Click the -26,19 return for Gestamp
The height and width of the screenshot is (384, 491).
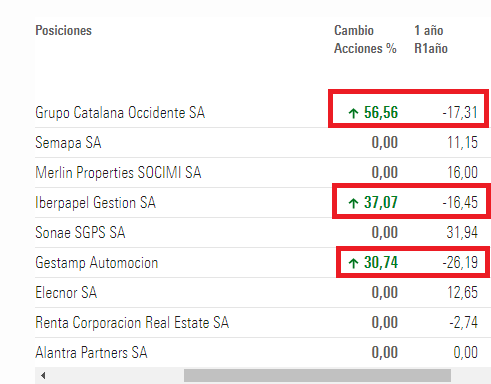(x=460, y=263)
